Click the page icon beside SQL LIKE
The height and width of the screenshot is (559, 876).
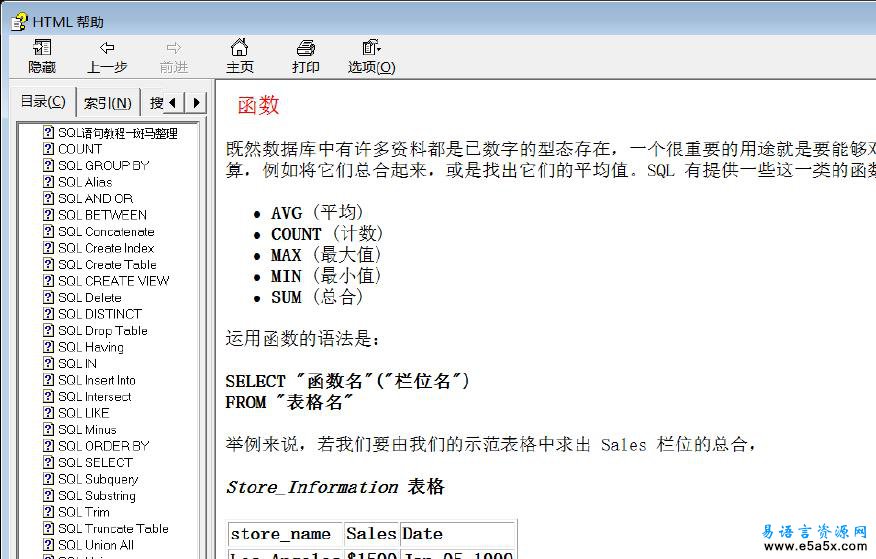[49, 413]
